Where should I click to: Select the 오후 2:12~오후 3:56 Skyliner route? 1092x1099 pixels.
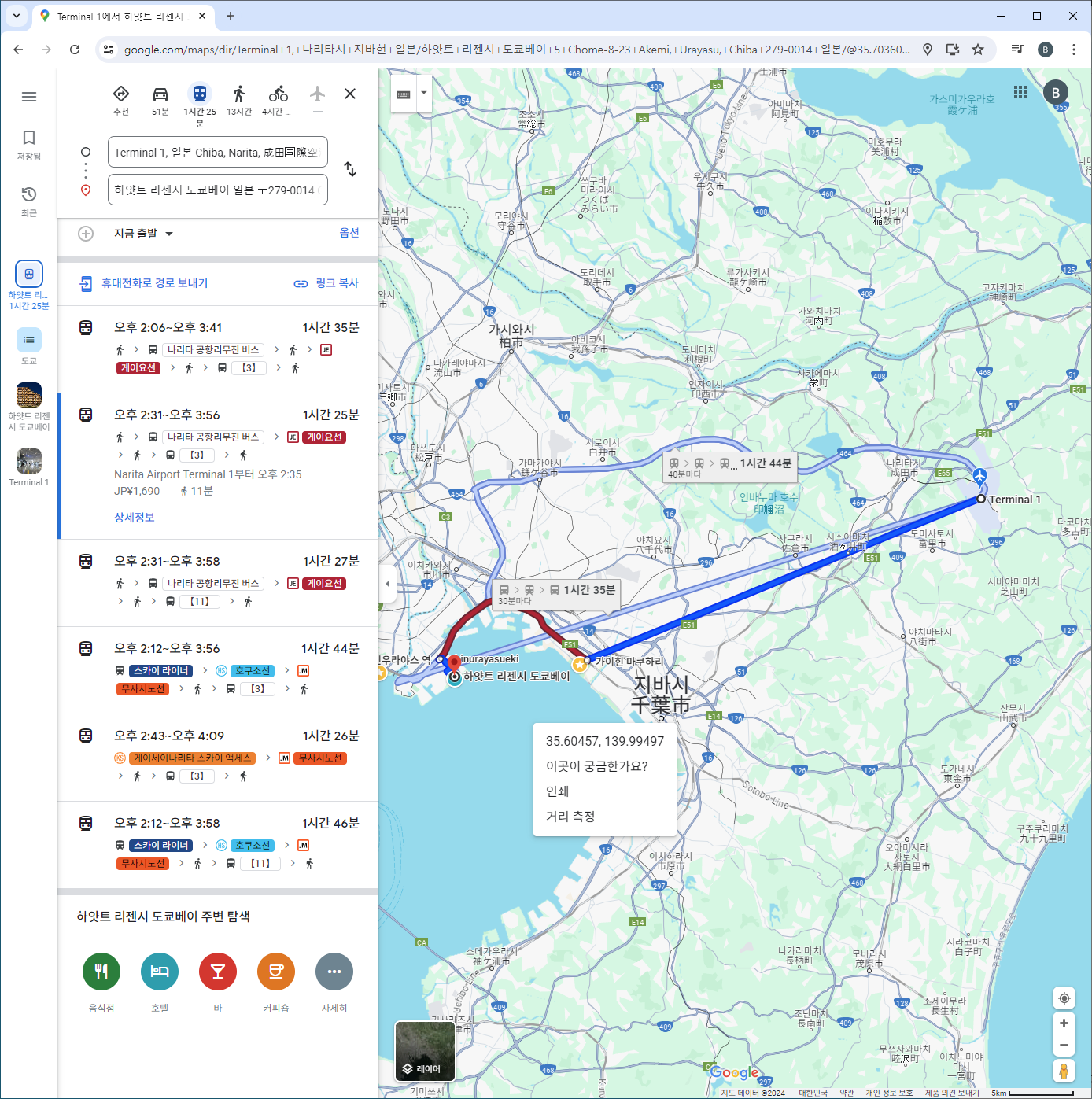[x=218, y=670]
